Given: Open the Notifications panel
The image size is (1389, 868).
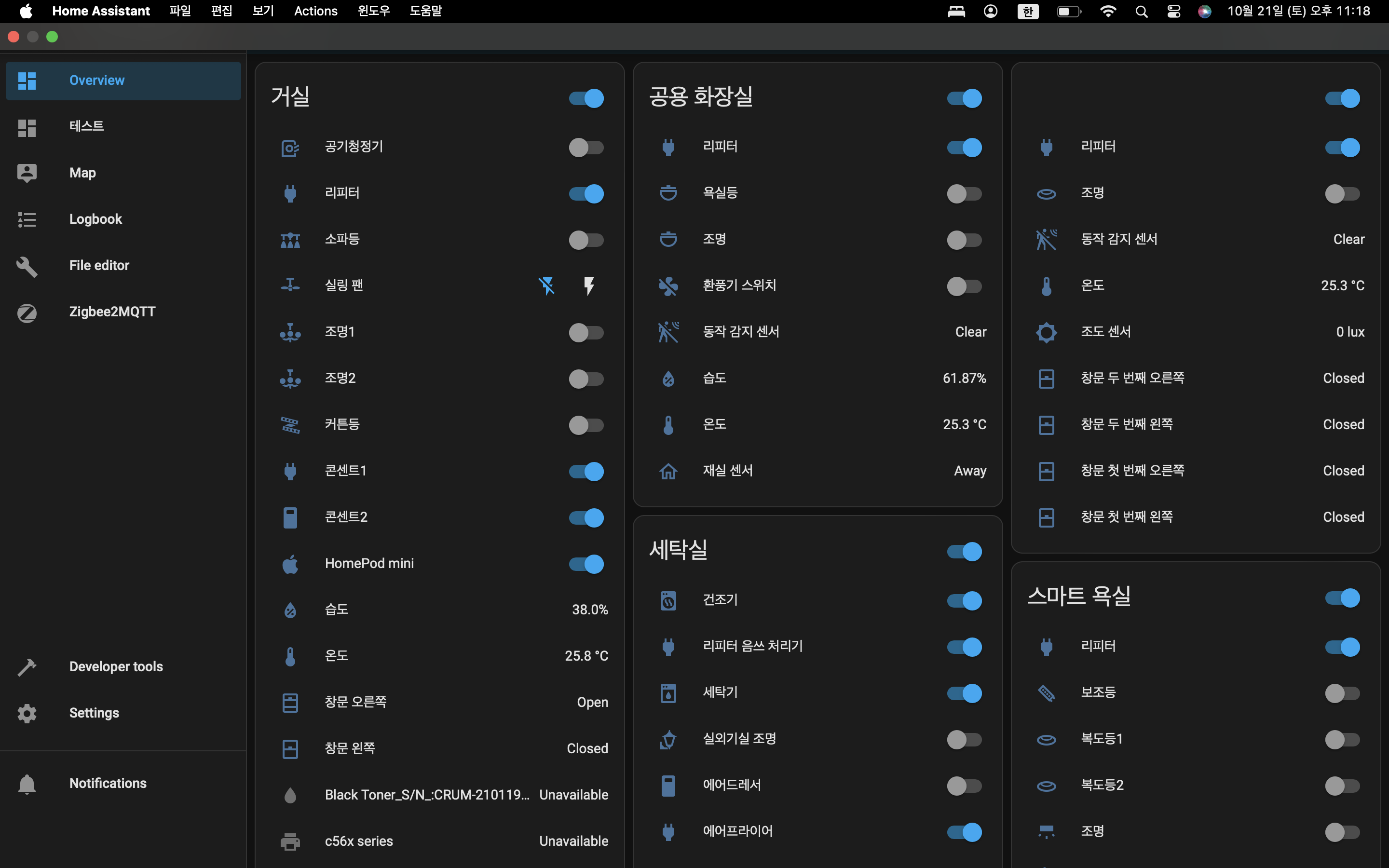Looking at the screenshot, I should (108, 783).
